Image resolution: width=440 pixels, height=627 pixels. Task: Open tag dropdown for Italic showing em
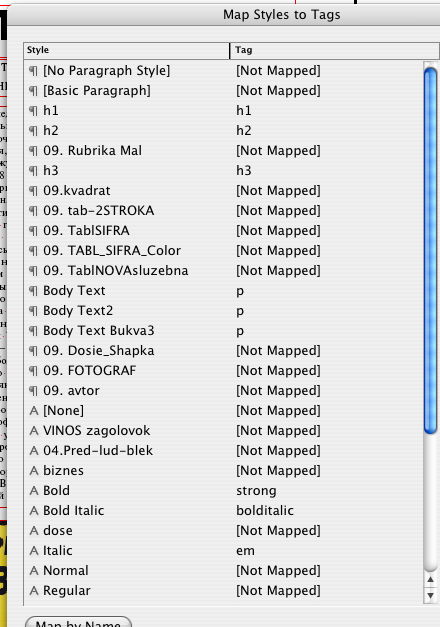tap(245, 551)
